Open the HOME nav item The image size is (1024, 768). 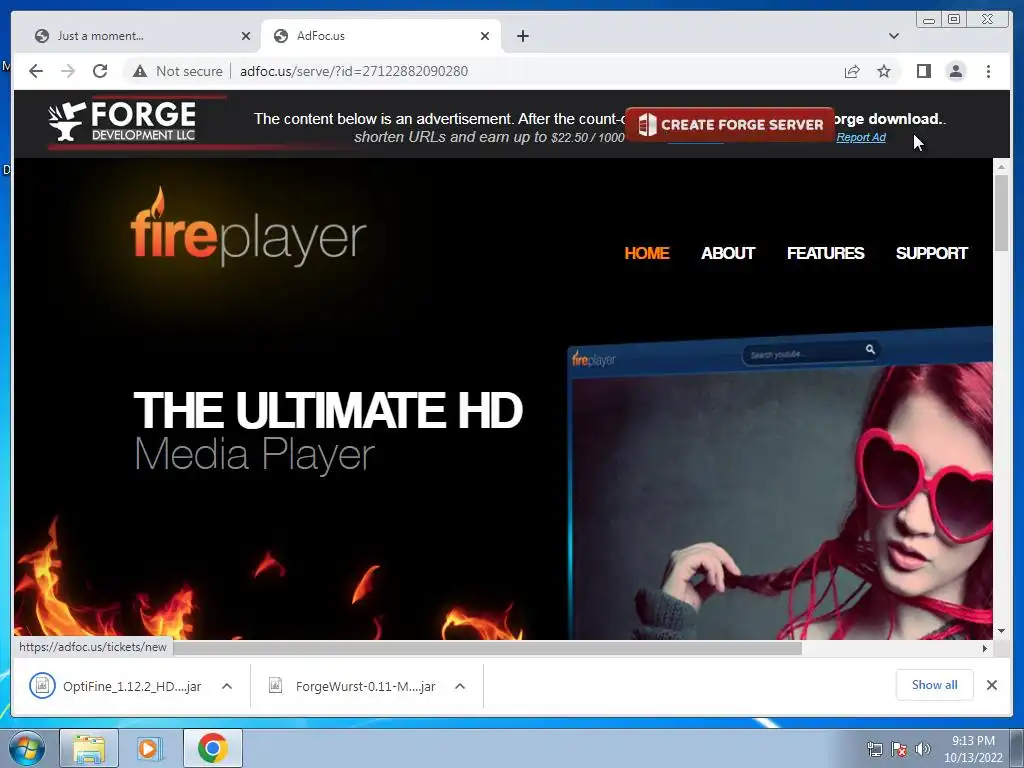click(647, 253)
